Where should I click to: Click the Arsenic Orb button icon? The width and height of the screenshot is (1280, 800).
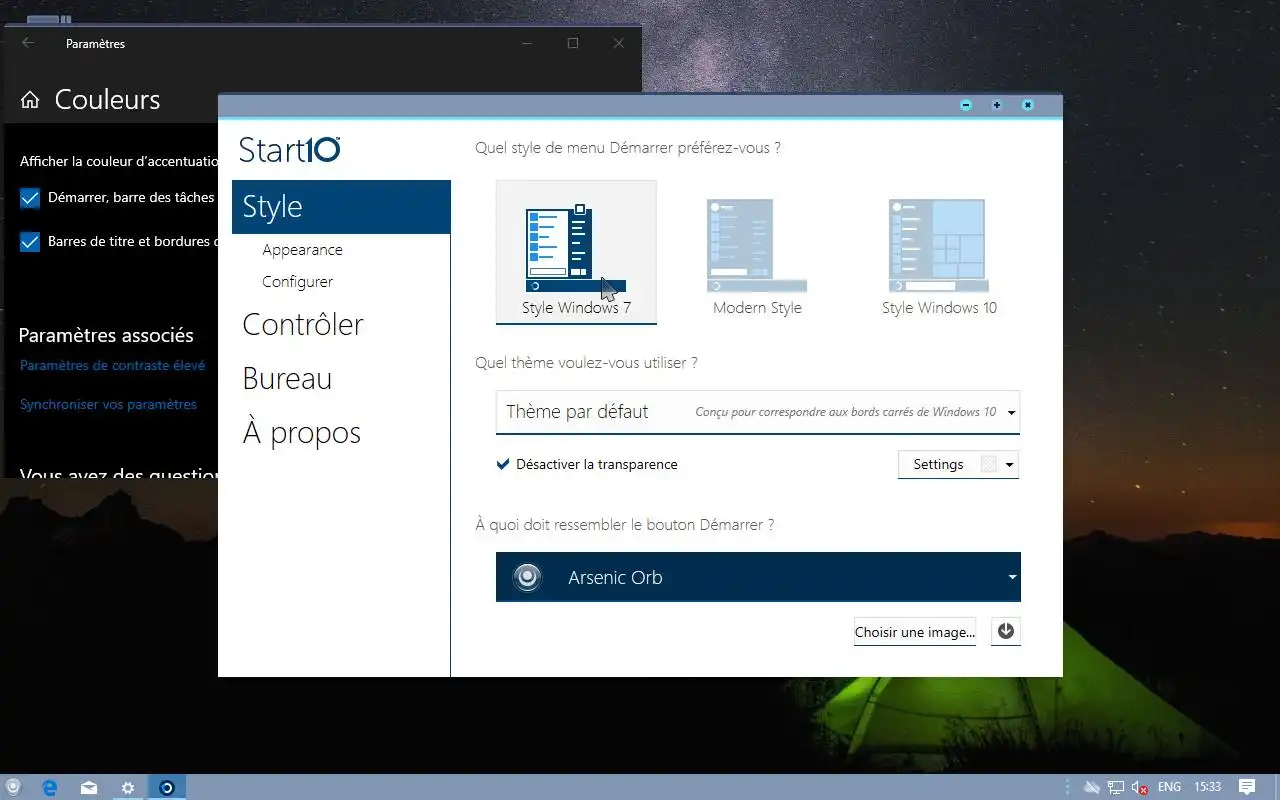527,577
